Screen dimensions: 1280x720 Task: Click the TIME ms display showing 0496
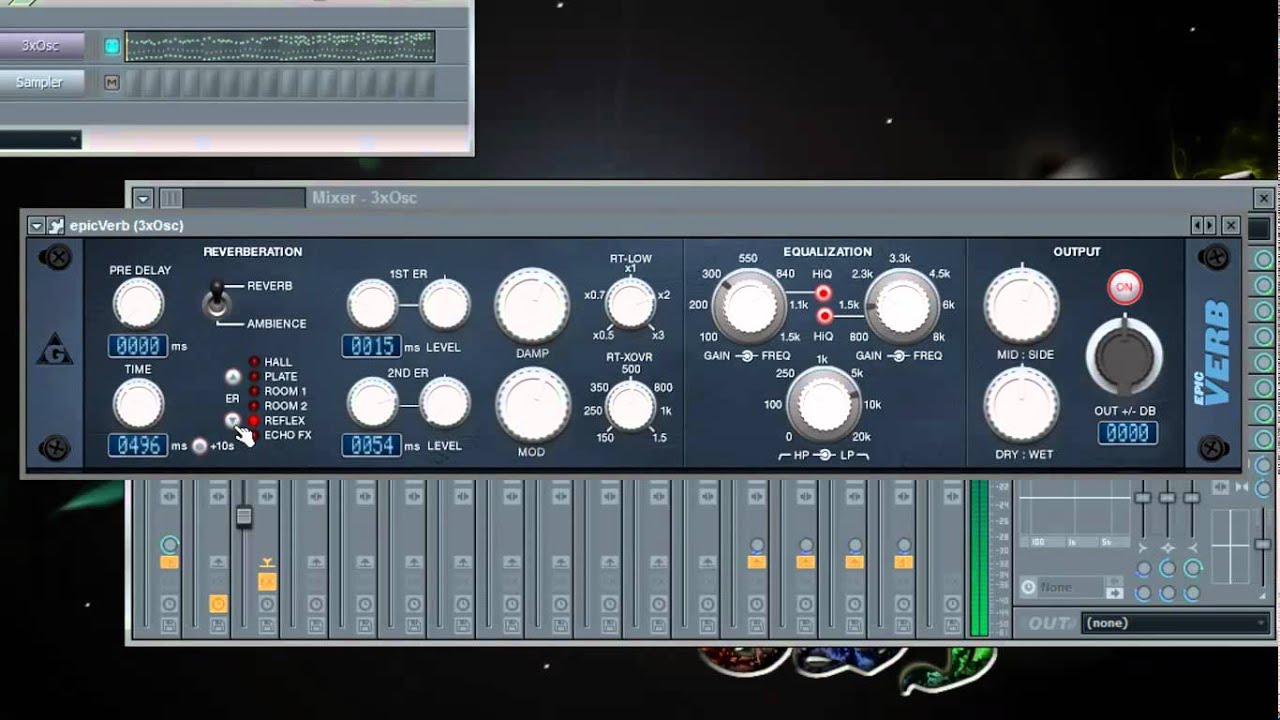coord(138,445)
